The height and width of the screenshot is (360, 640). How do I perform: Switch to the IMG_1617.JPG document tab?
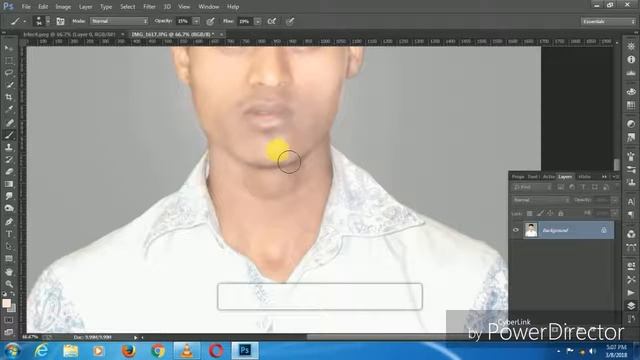(x=173, y=34)
